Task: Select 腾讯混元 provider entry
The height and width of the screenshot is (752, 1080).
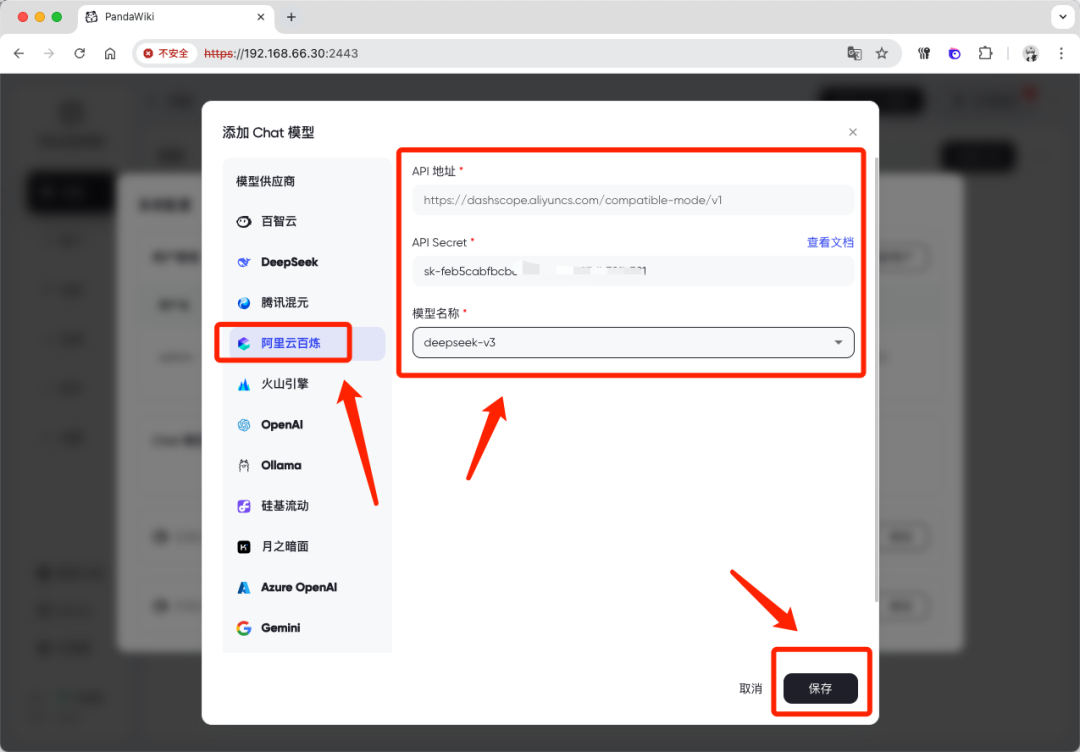Action: tap(307, 302)
